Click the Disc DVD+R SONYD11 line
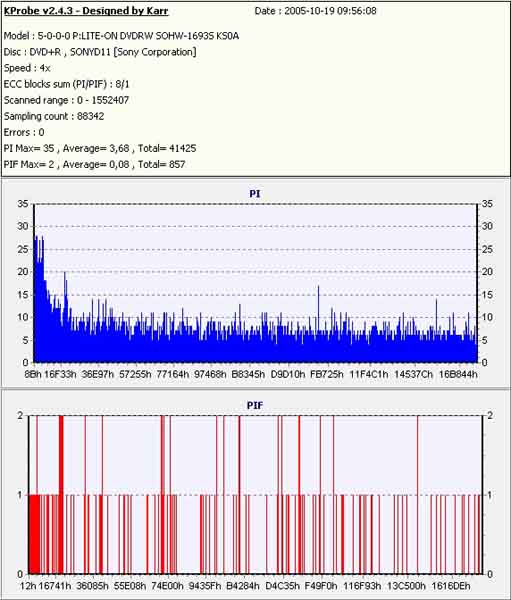Screen dimensions: 511x600 [100, 52]
